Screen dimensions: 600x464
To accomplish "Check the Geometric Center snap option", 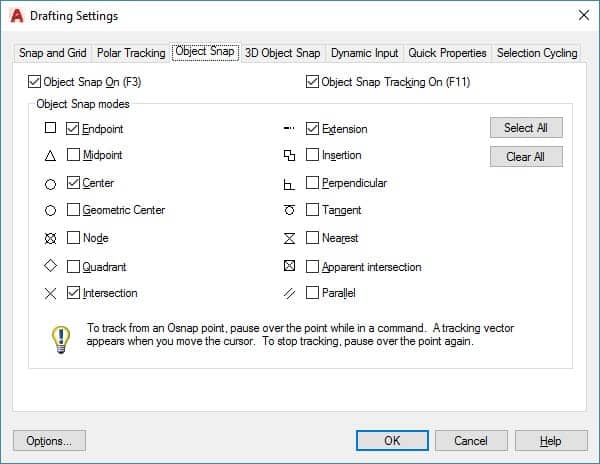I will click(73, 211).
